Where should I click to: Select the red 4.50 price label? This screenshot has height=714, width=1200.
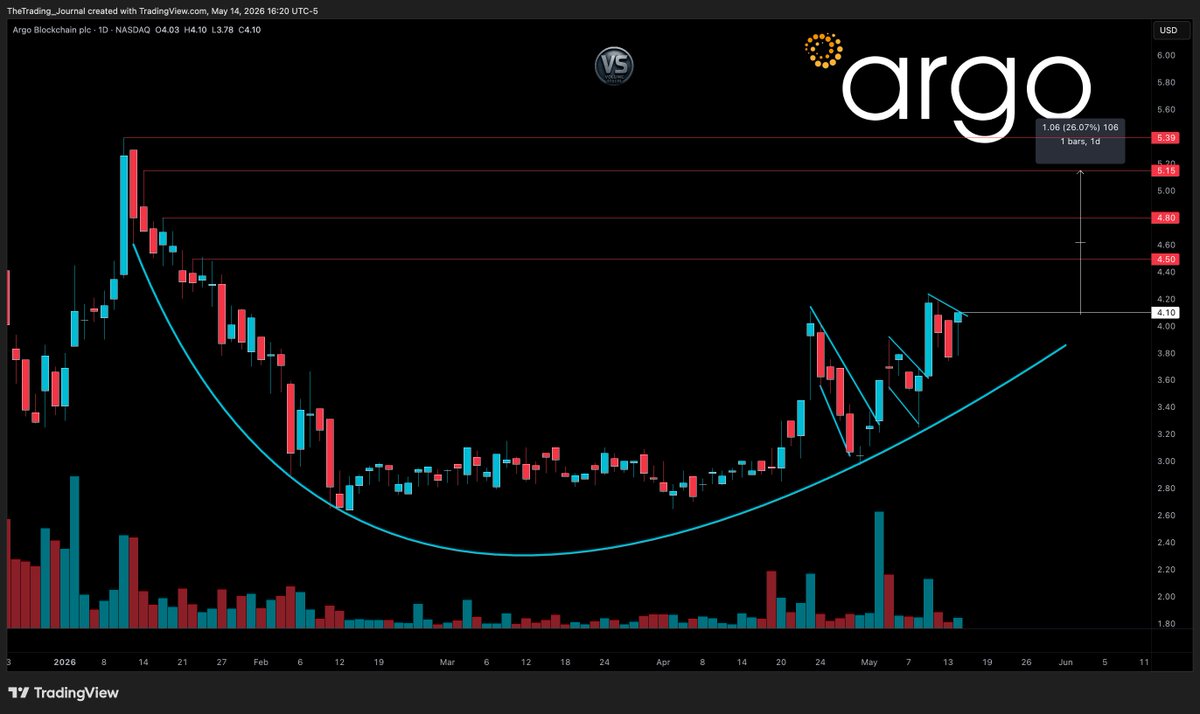[1166, 259]
